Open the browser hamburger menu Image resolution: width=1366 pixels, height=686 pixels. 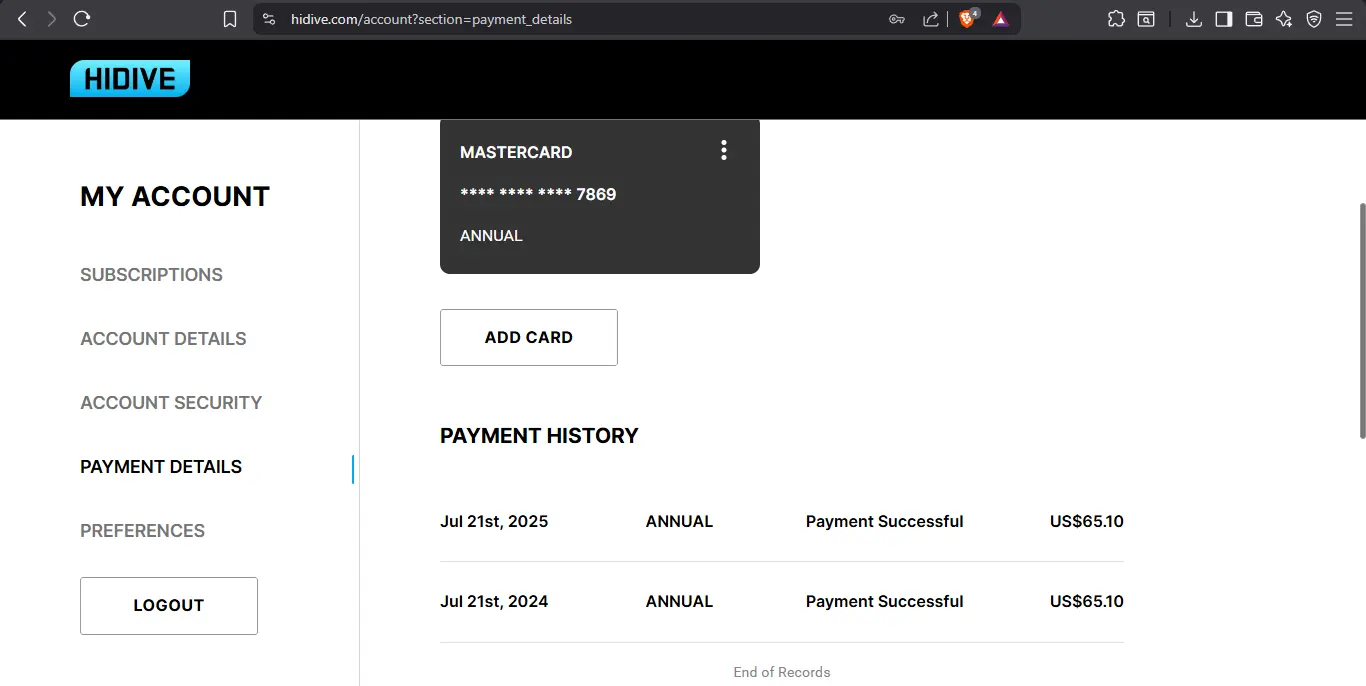[1344, 19]
